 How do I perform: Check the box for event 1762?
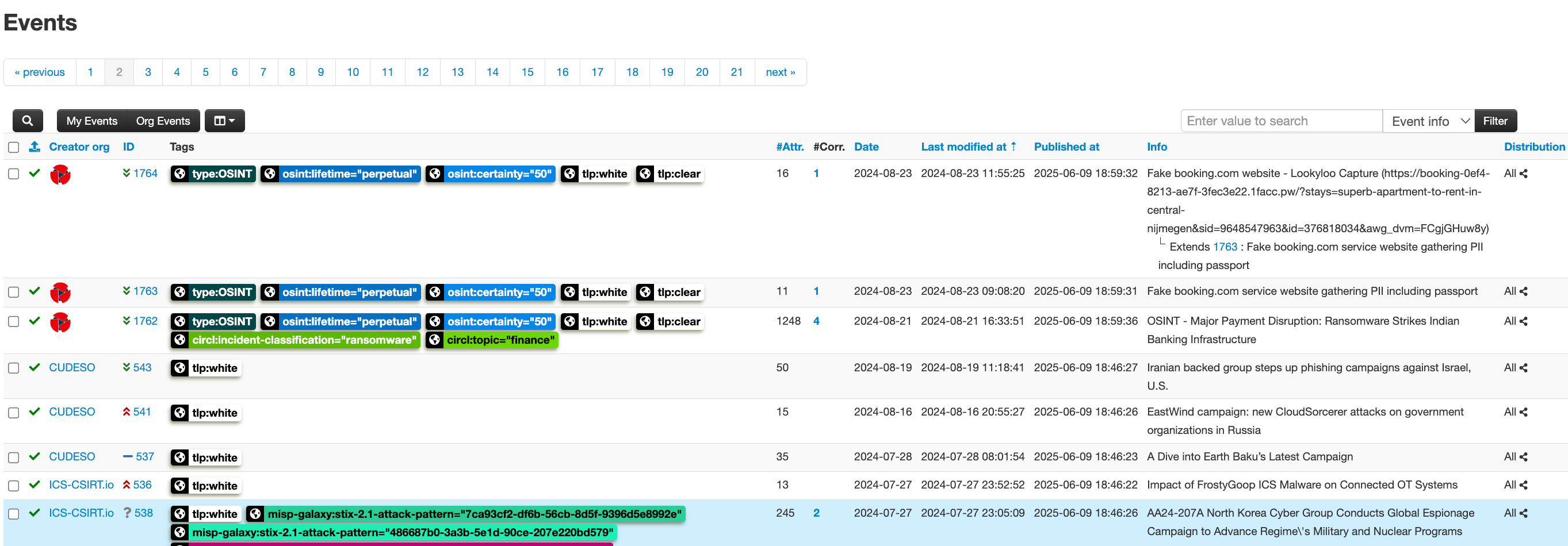[x=13, y=322]
